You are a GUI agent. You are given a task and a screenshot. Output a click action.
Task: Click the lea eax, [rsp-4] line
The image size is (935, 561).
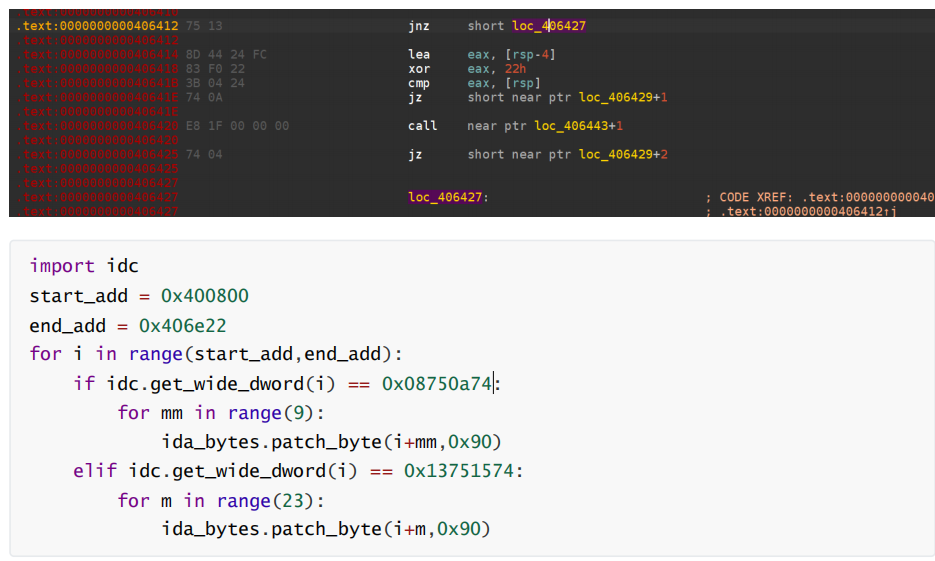[482, 54]
